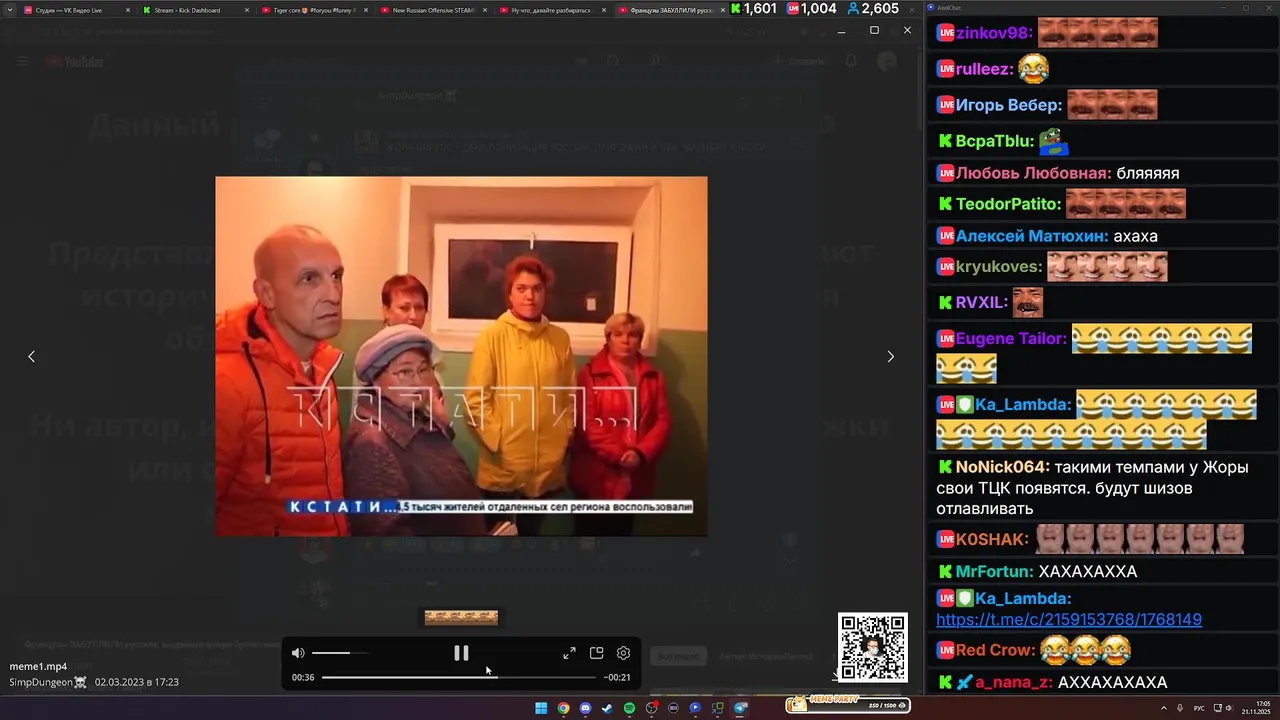Open Steam from the taskbar

point(607,708)
